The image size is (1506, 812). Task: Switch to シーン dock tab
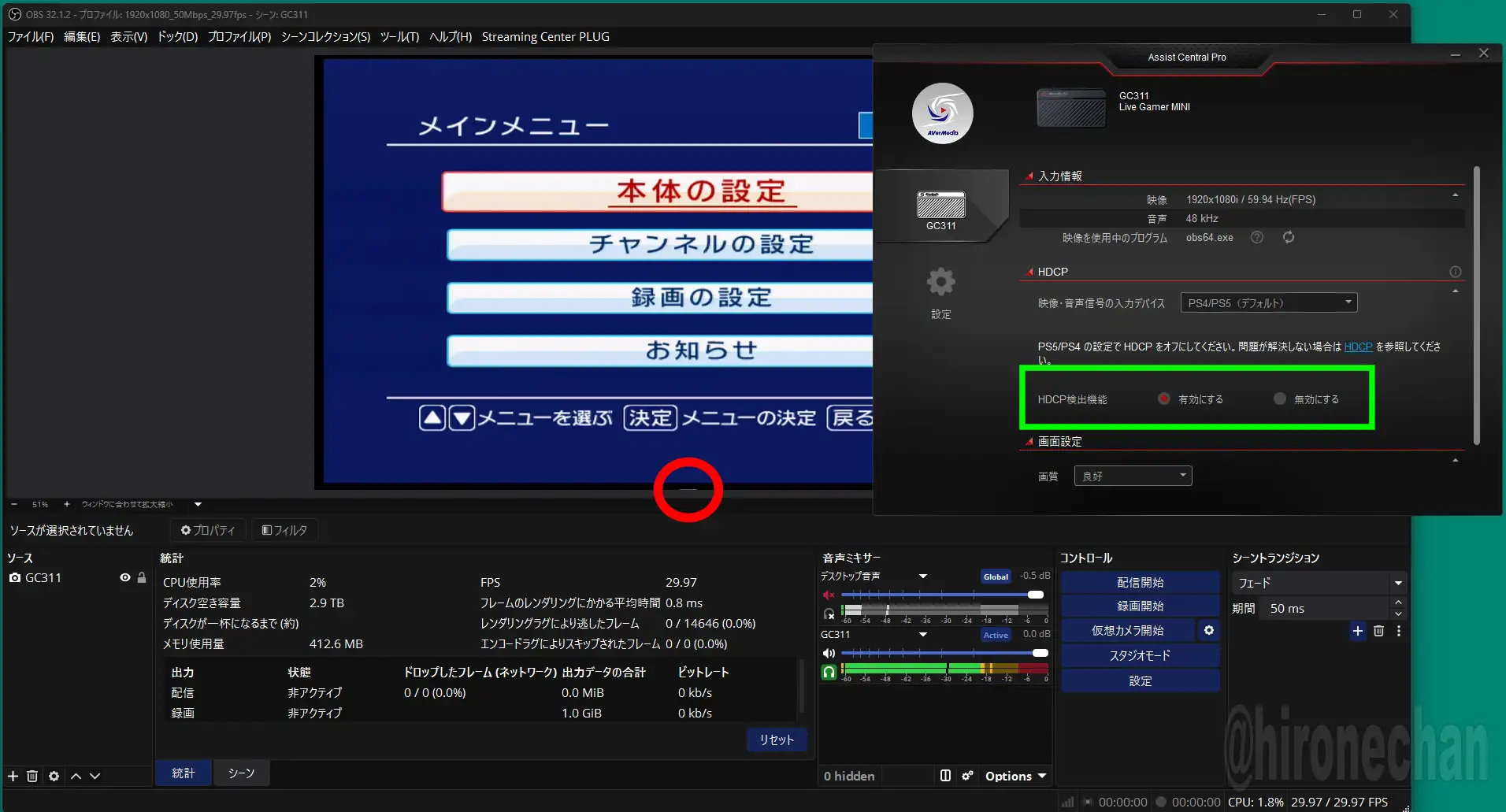(241, 773)
